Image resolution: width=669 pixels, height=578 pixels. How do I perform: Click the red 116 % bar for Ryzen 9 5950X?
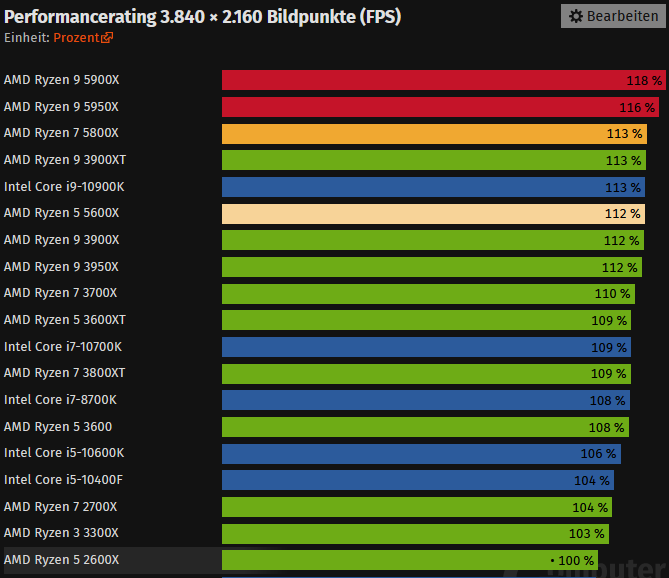coord(440,107)
